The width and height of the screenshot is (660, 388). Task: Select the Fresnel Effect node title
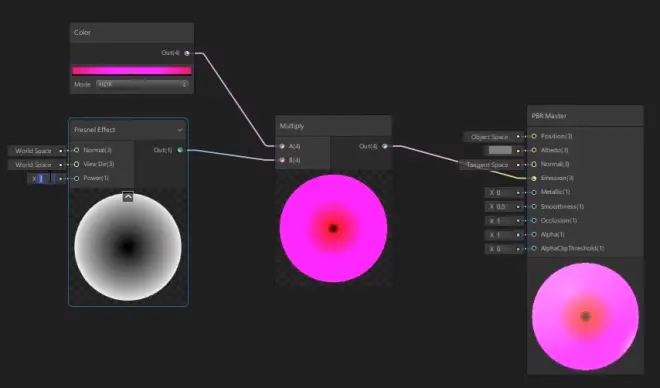pos(95,130)
